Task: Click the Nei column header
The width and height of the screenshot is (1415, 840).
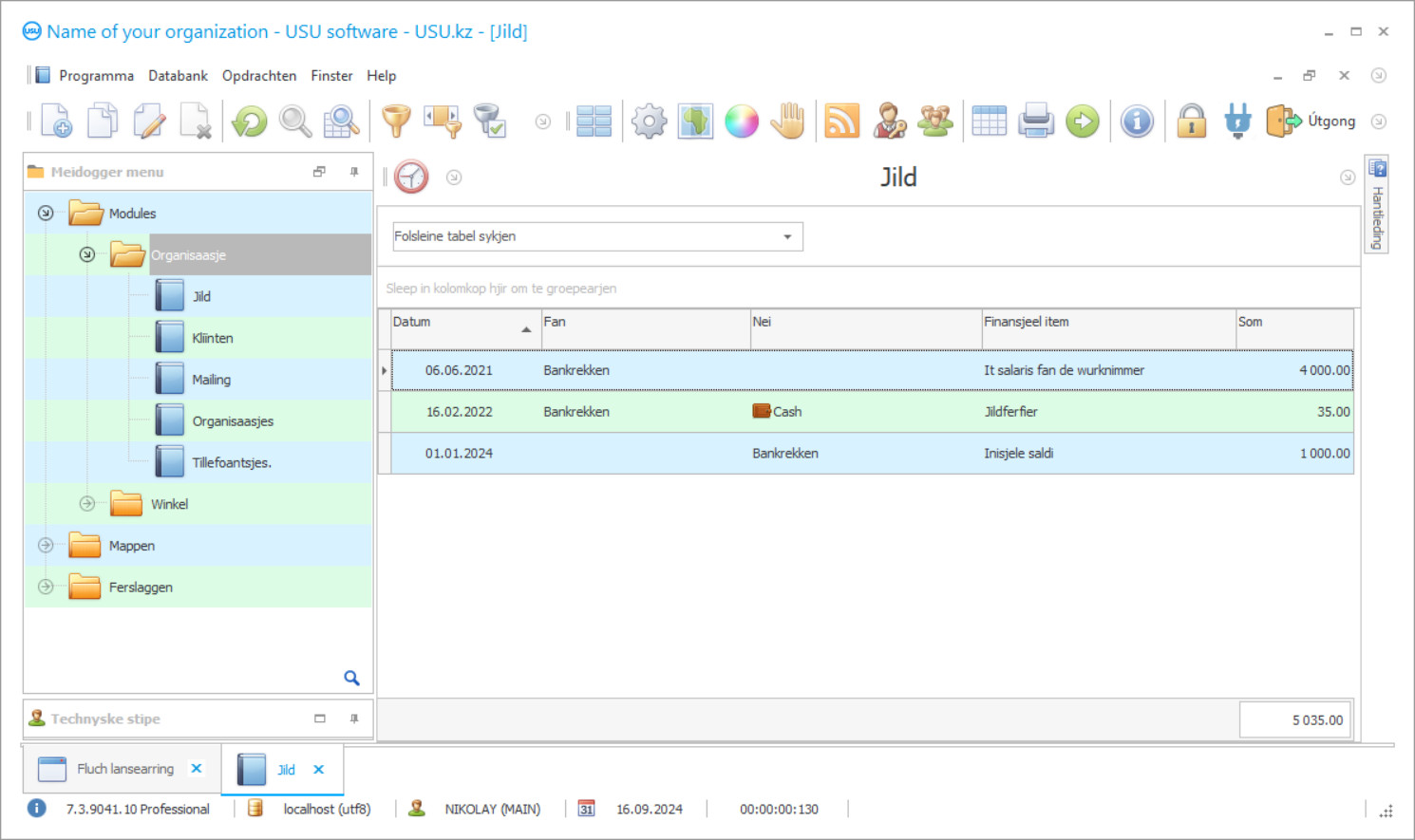Action: tap(866, 328)
